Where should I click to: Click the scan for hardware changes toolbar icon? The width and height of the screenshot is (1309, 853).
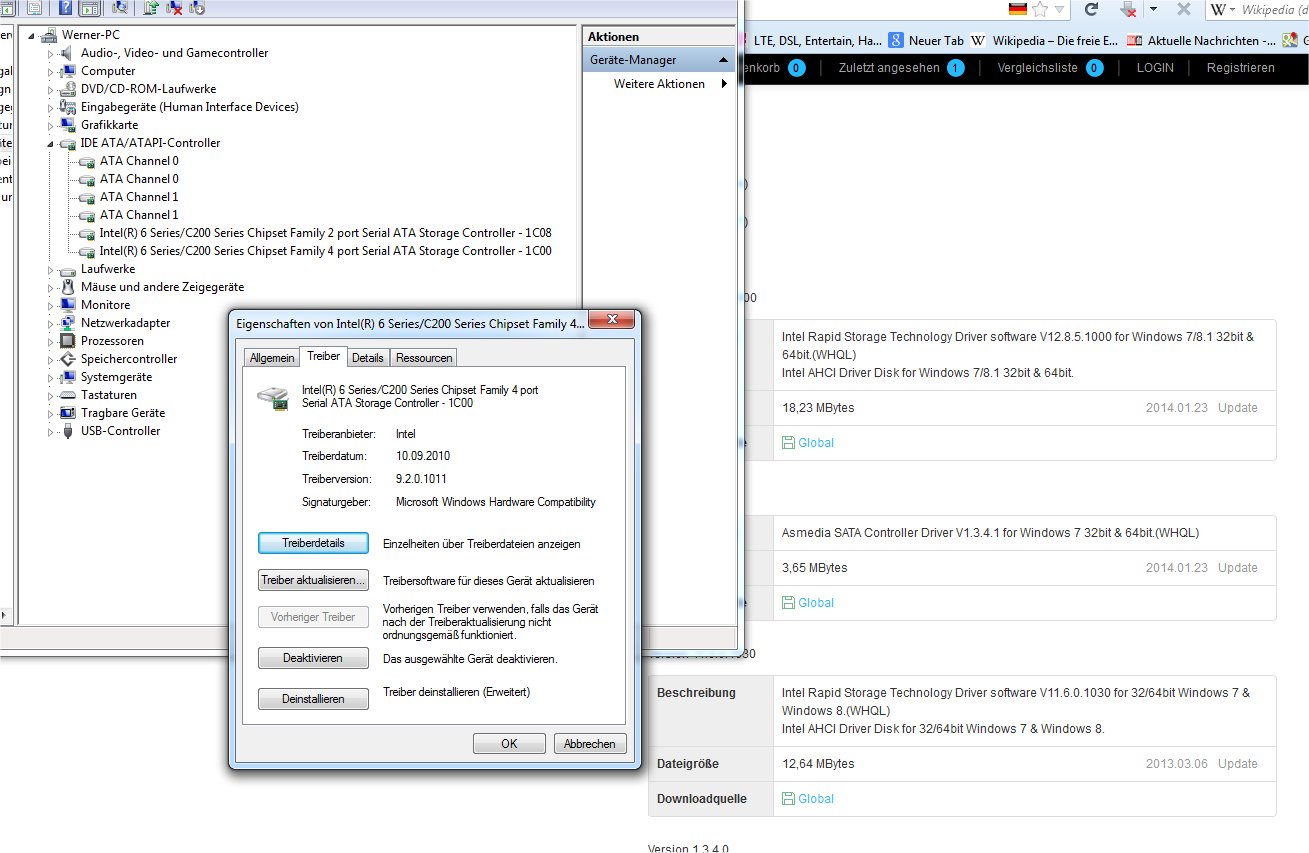(121, 8)
